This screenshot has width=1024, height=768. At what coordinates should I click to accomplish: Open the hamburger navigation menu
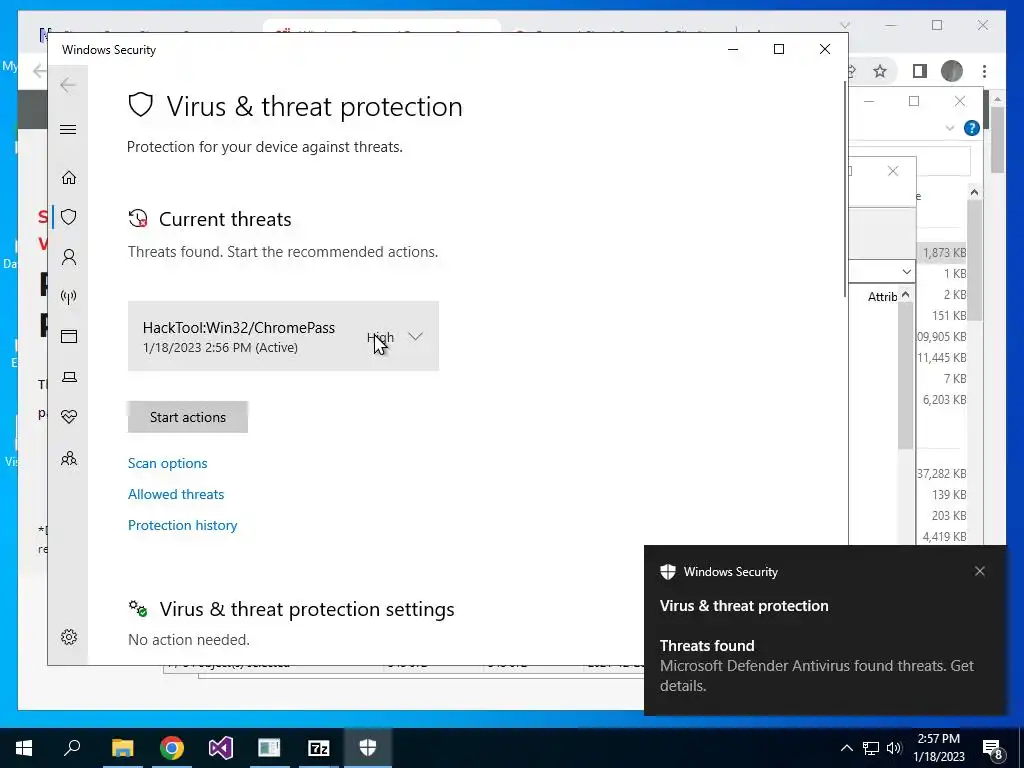tap(68, 129)
